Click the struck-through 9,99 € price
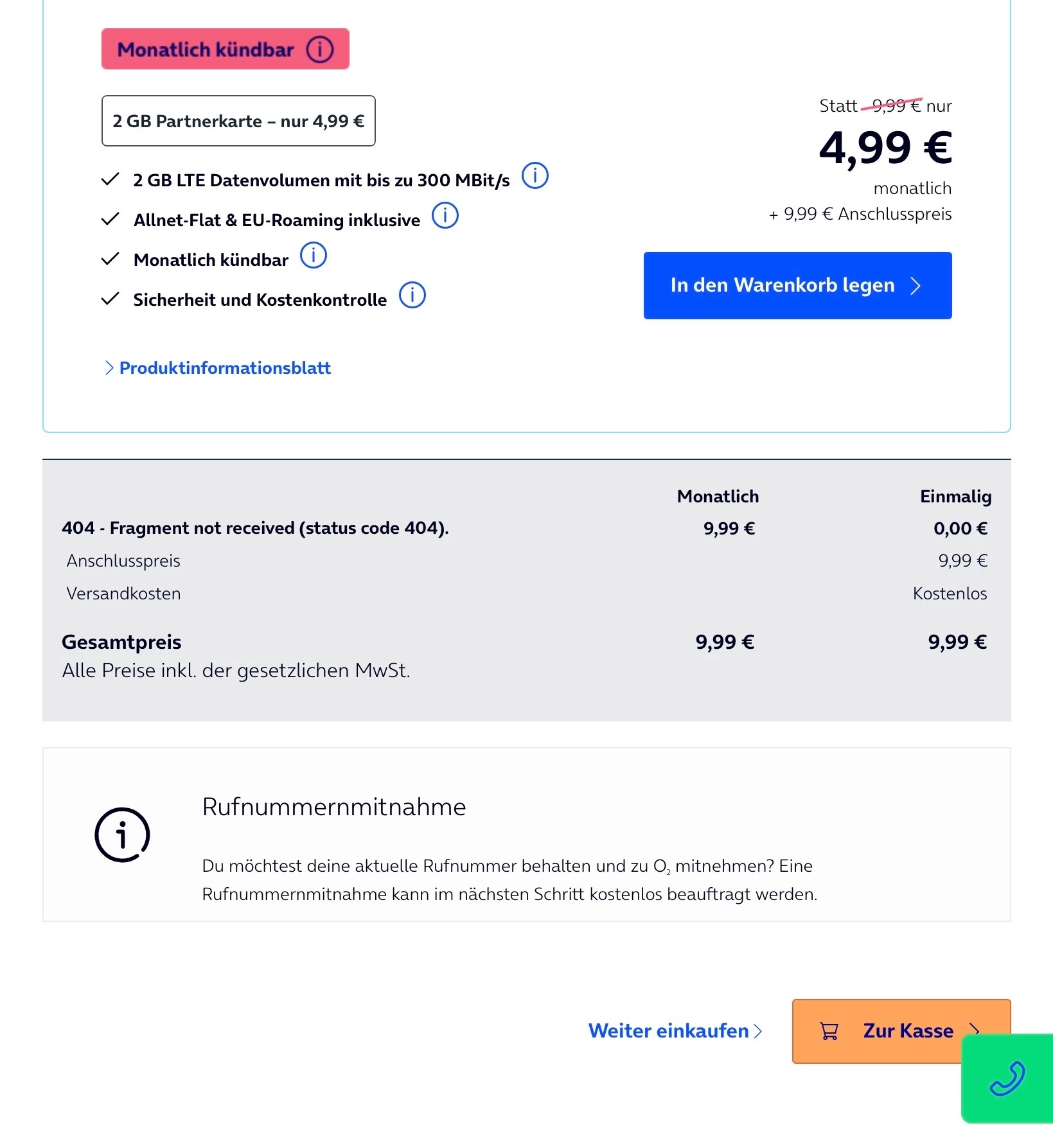The height and width of the screenshot is (1148, 1053). 896,105
